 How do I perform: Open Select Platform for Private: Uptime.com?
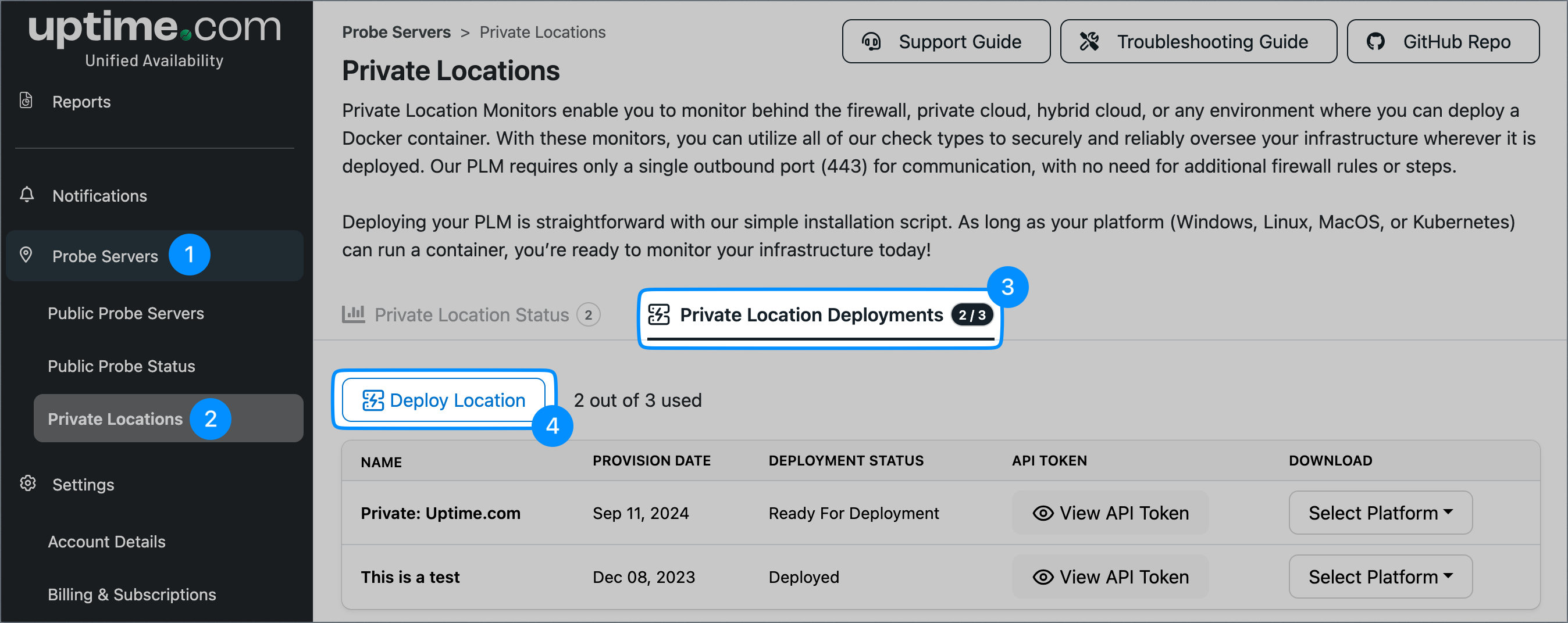[x=1380, y=513]
